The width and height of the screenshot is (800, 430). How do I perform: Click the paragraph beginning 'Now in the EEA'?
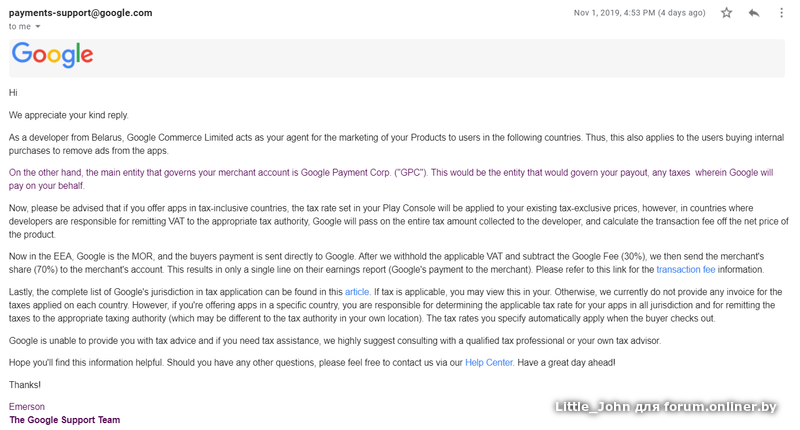[390, 263]
